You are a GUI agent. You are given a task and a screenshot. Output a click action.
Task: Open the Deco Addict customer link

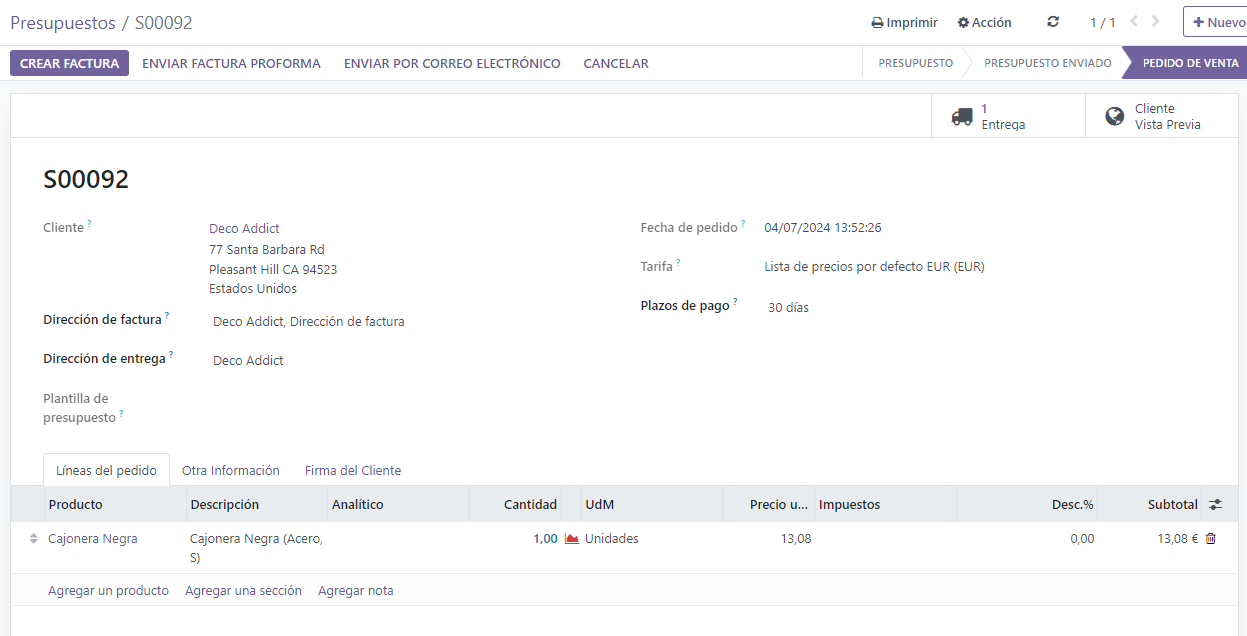click(243, 228)
